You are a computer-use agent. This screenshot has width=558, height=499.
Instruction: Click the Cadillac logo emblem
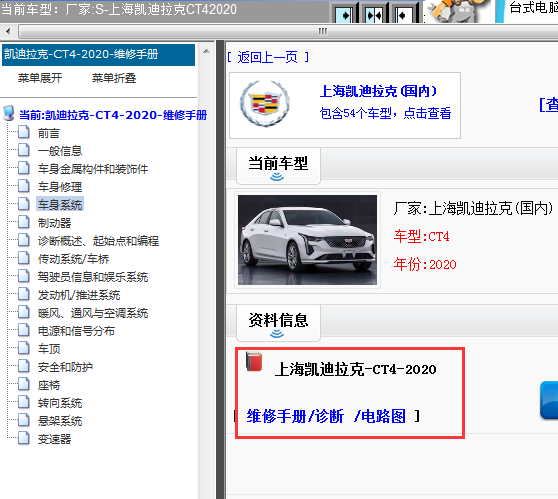point(265,104)
